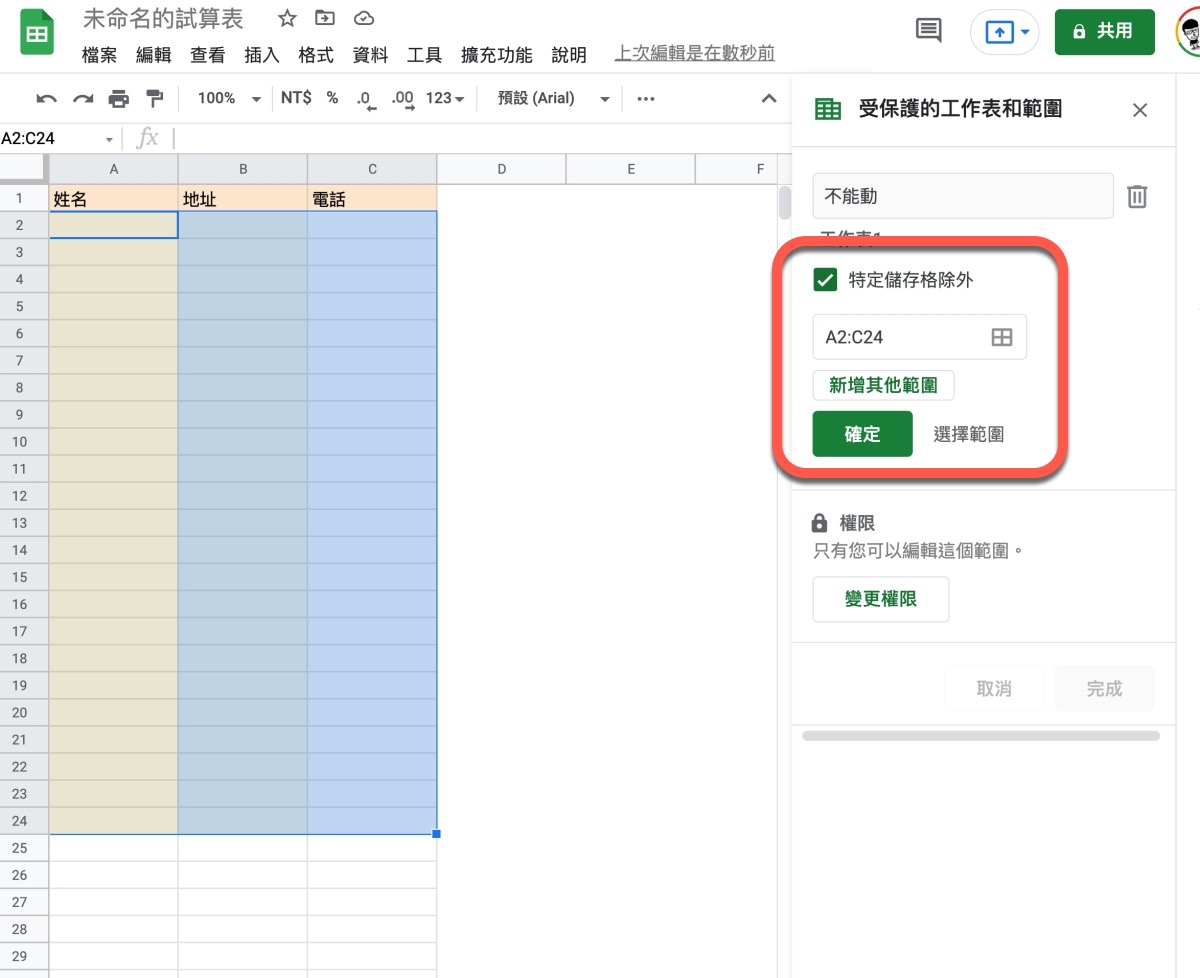
Task: Open the zoom 100% dropdown
Action: pos(228,98)
